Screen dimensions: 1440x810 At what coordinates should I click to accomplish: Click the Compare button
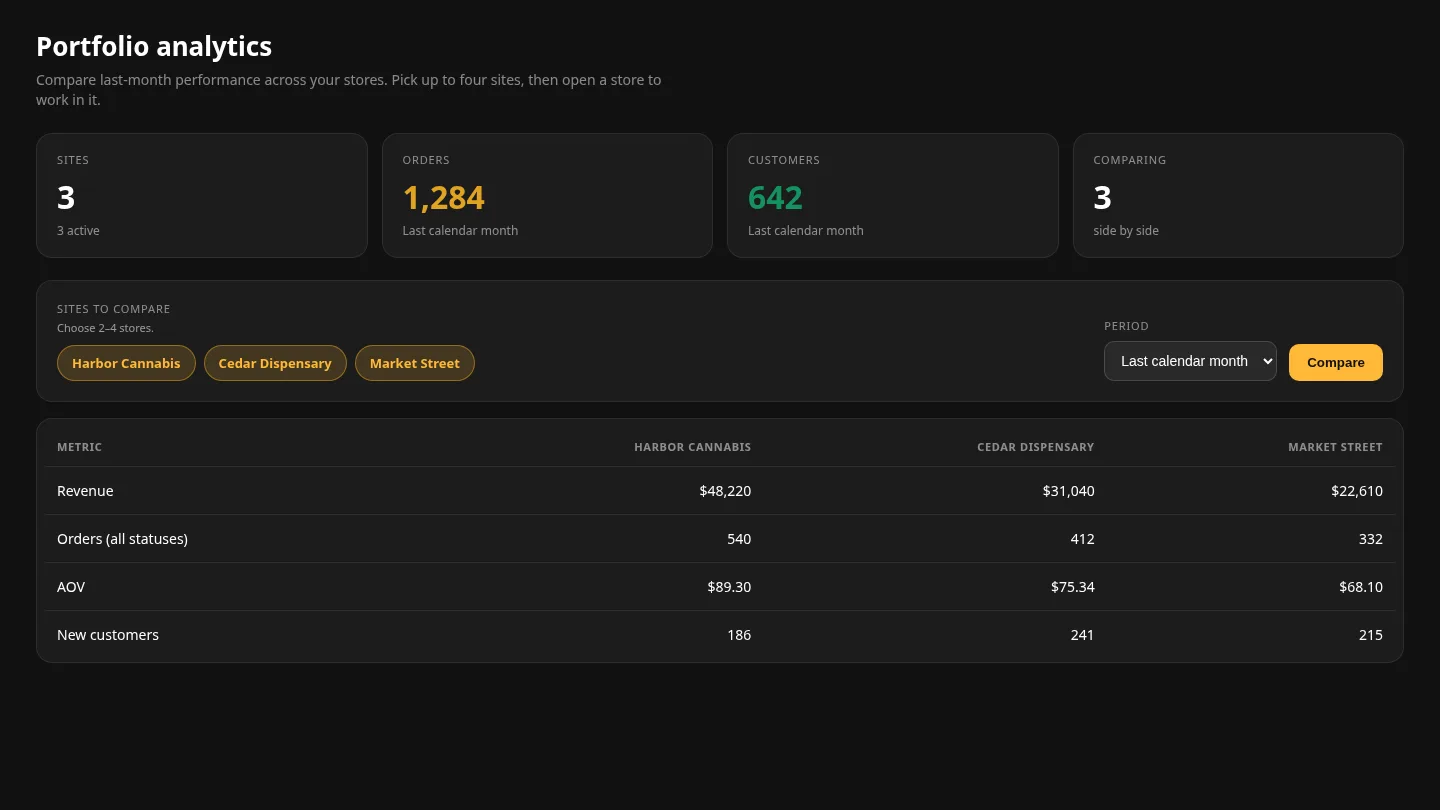[x=1336, y=362]
